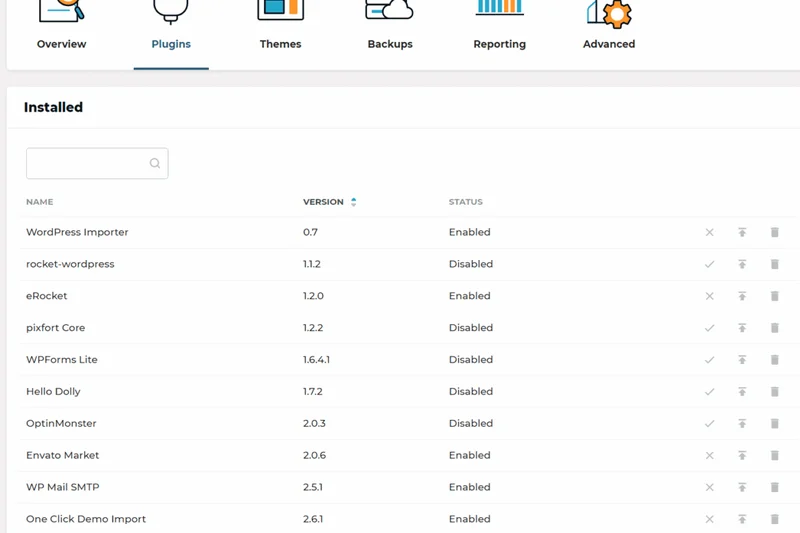Screen dimensions: 800x533
Task: Enable OptinMonster with checkmark icon
Action: coord(709,424)
